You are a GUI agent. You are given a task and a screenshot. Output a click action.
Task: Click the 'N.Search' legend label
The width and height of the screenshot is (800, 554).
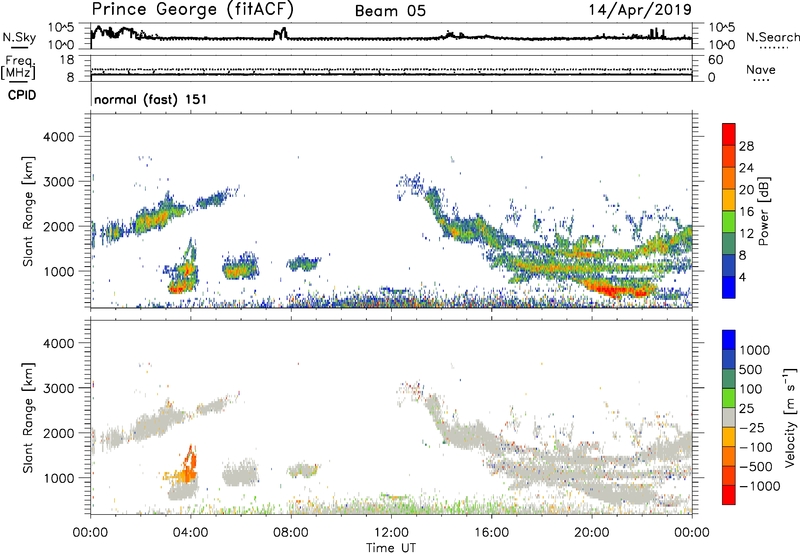[772, 37]
